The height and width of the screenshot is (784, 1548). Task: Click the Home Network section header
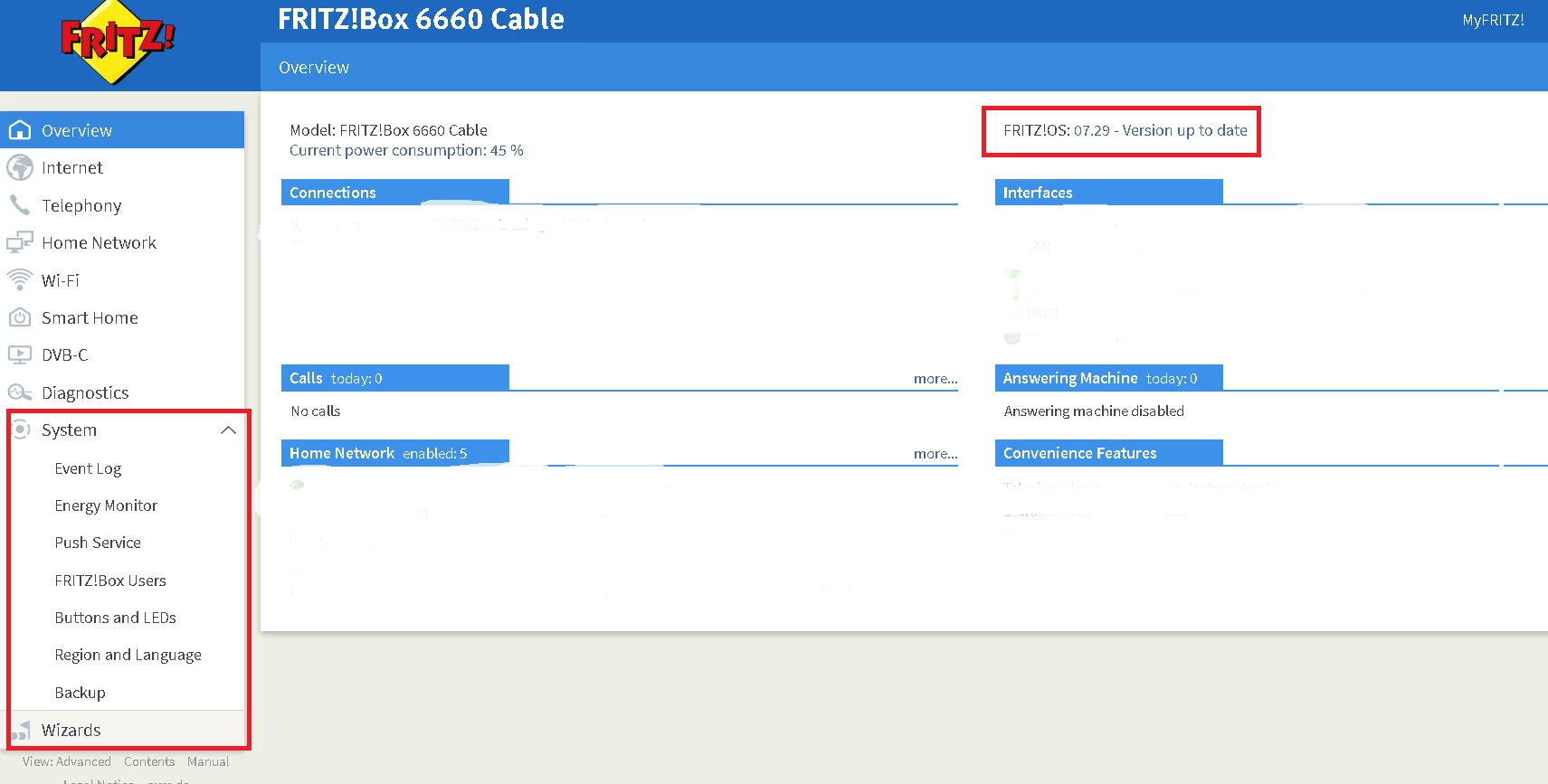(395, 453)
